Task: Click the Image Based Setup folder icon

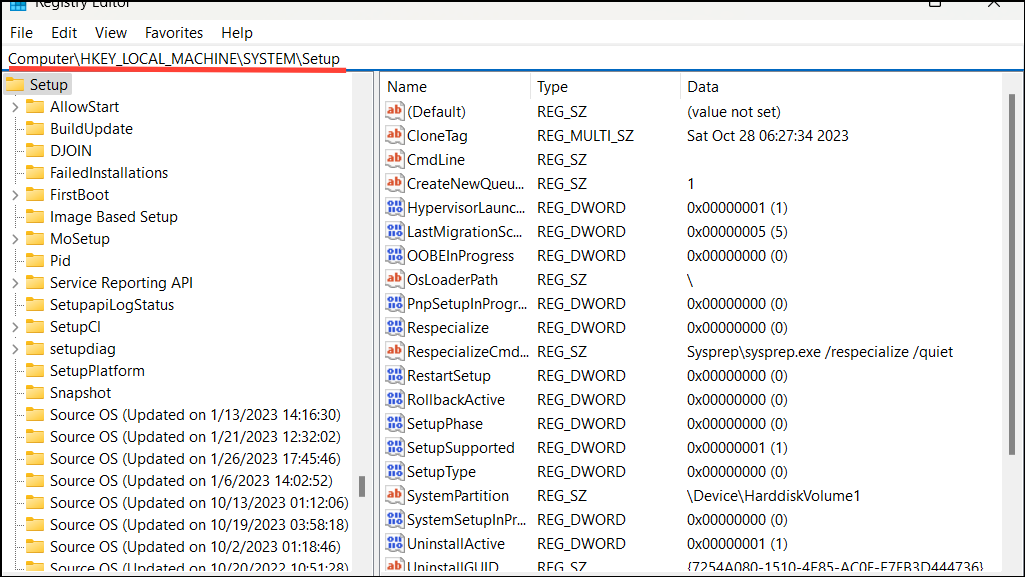Action: [35, 216]
